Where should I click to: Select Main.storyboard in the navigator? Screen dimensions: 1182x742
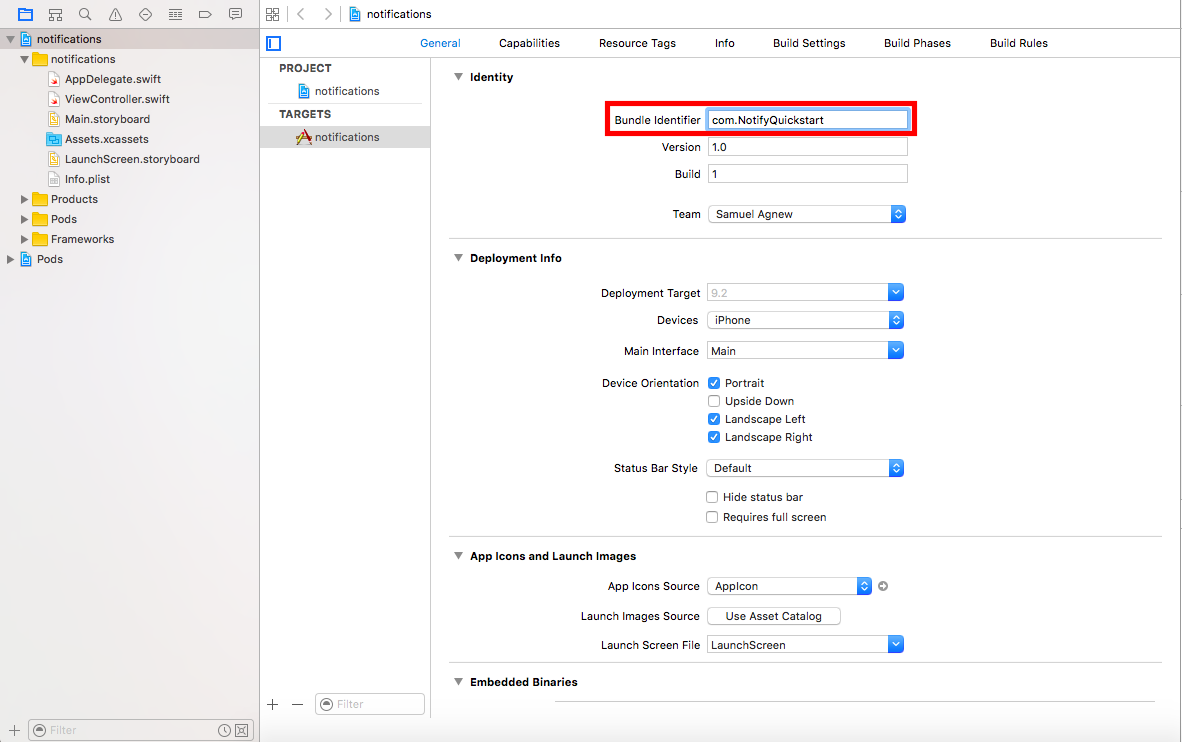pyautogui.click(x=107, y=119)
